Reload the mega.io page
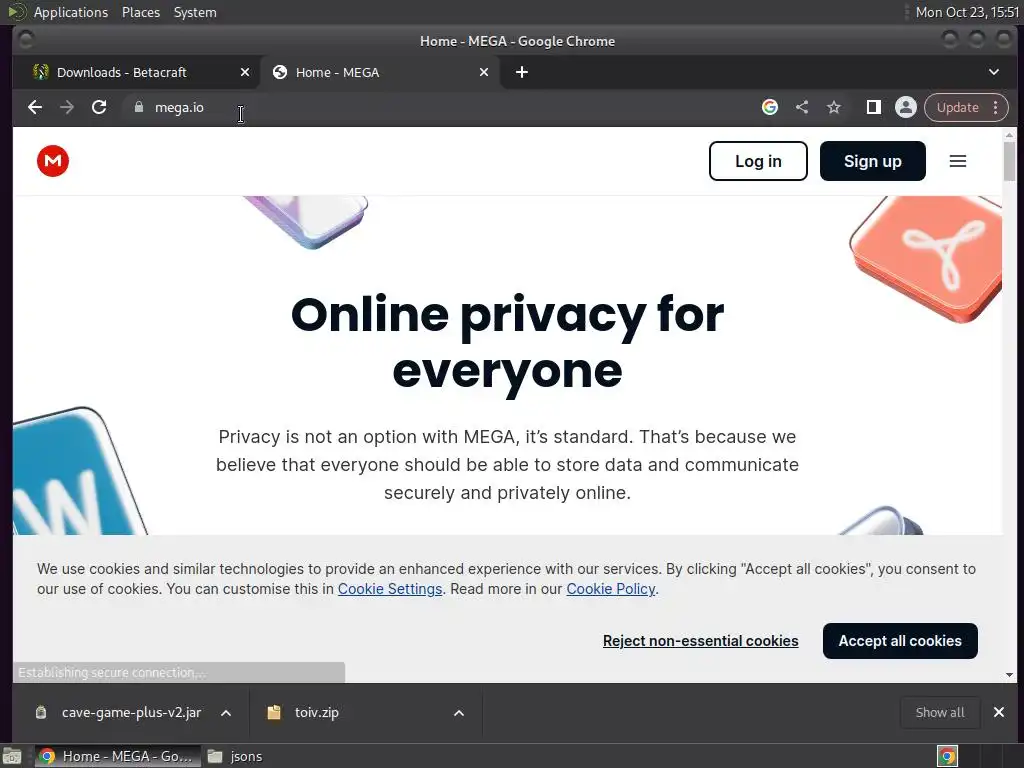Screen dimensions: 1024x768 pyautogui.click(x=99, y=107)
